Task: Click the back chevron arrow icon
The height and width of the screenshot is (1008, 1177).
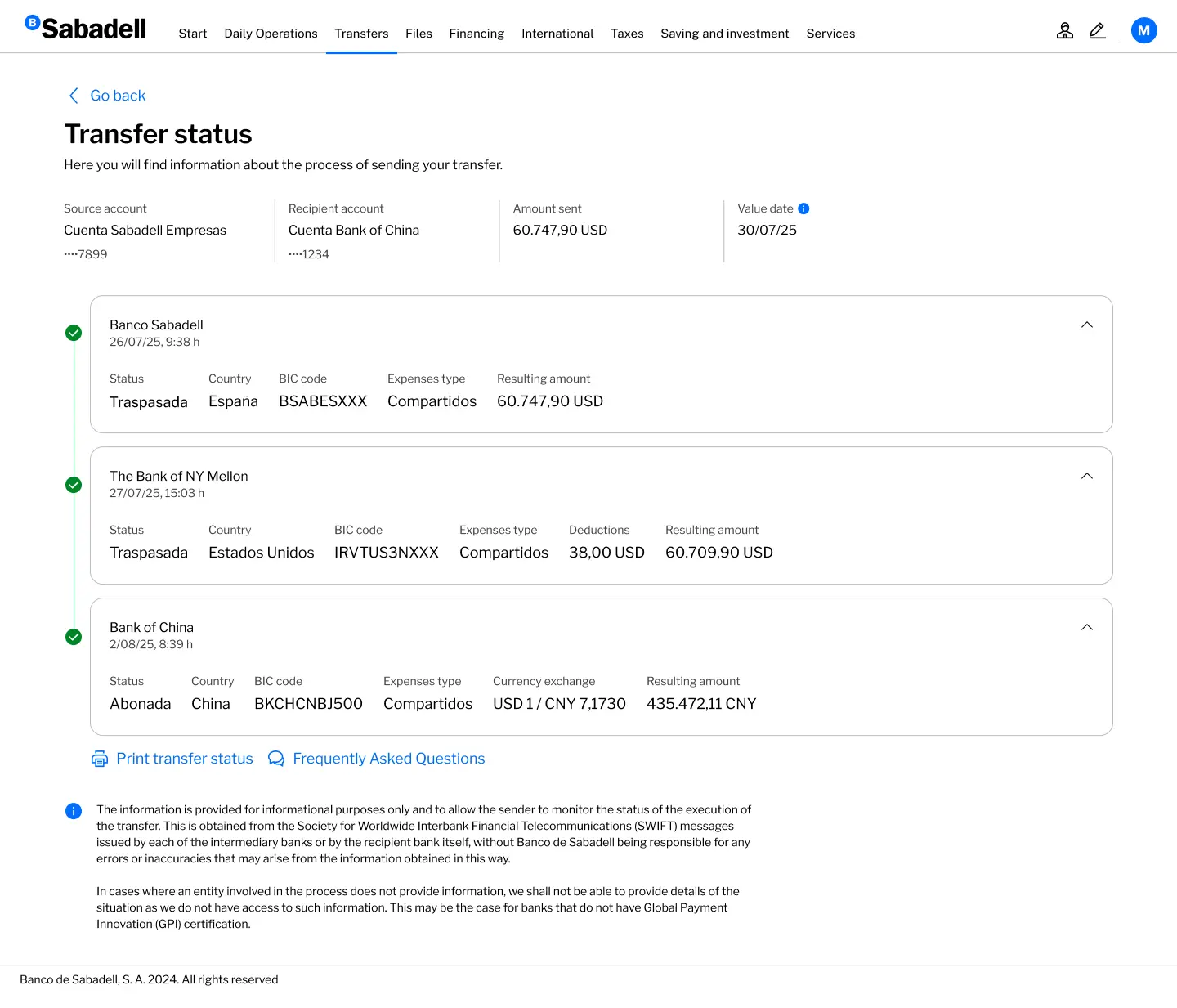Action: click(74, 96)
